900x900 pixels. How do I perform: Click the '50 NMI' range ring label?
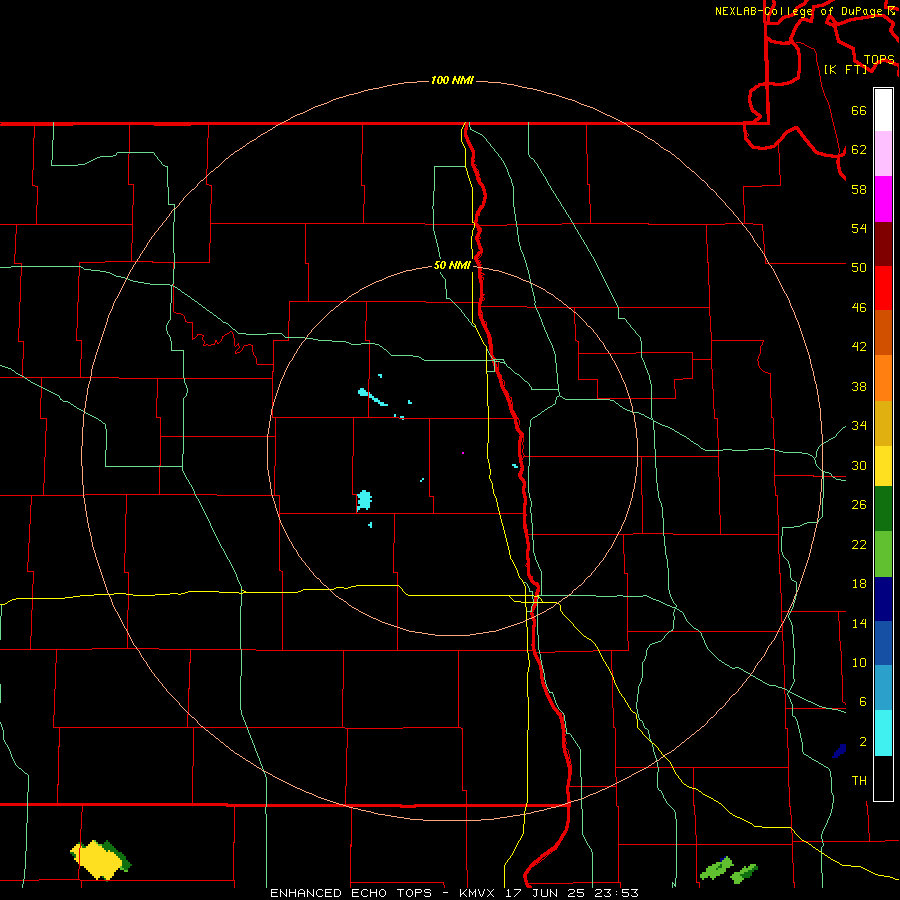[x=452, y=265]
